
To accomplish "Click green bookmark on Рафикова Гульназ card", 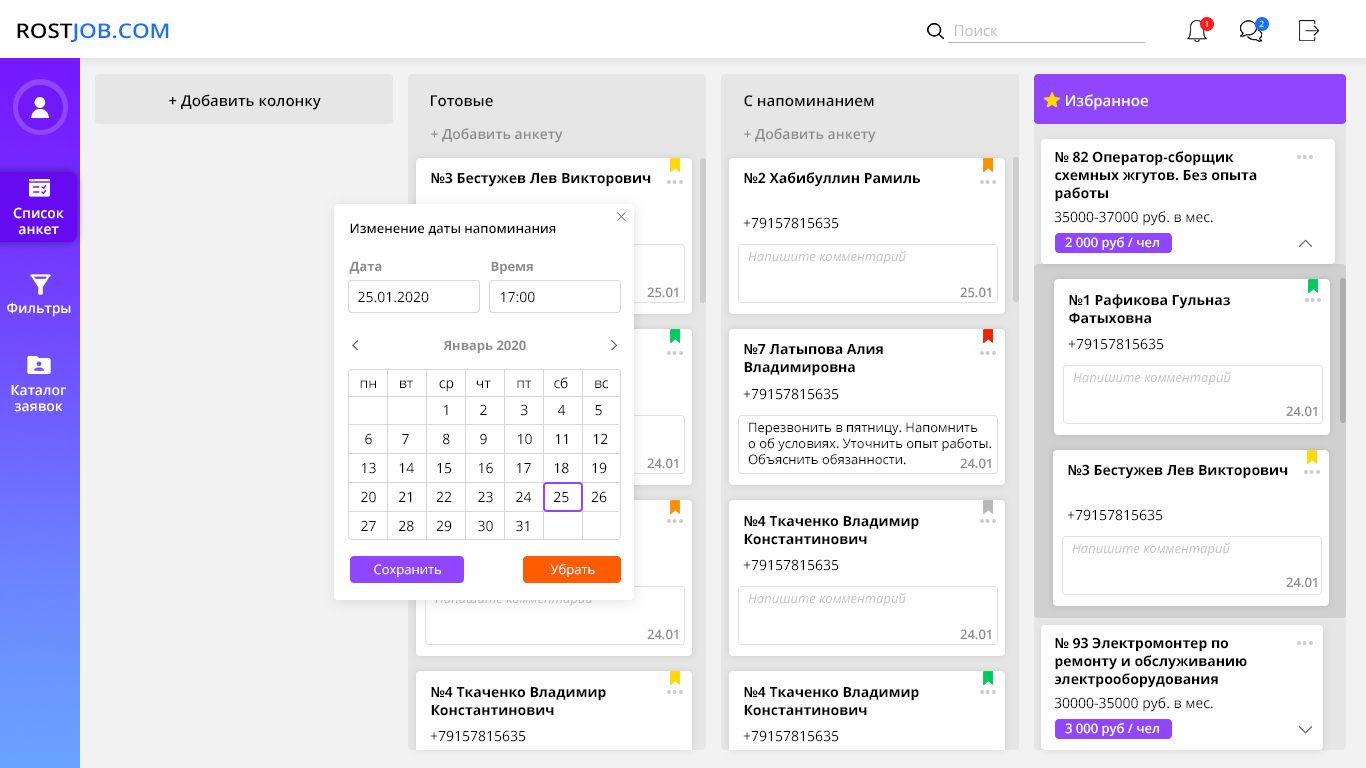I will point(1313,286).
